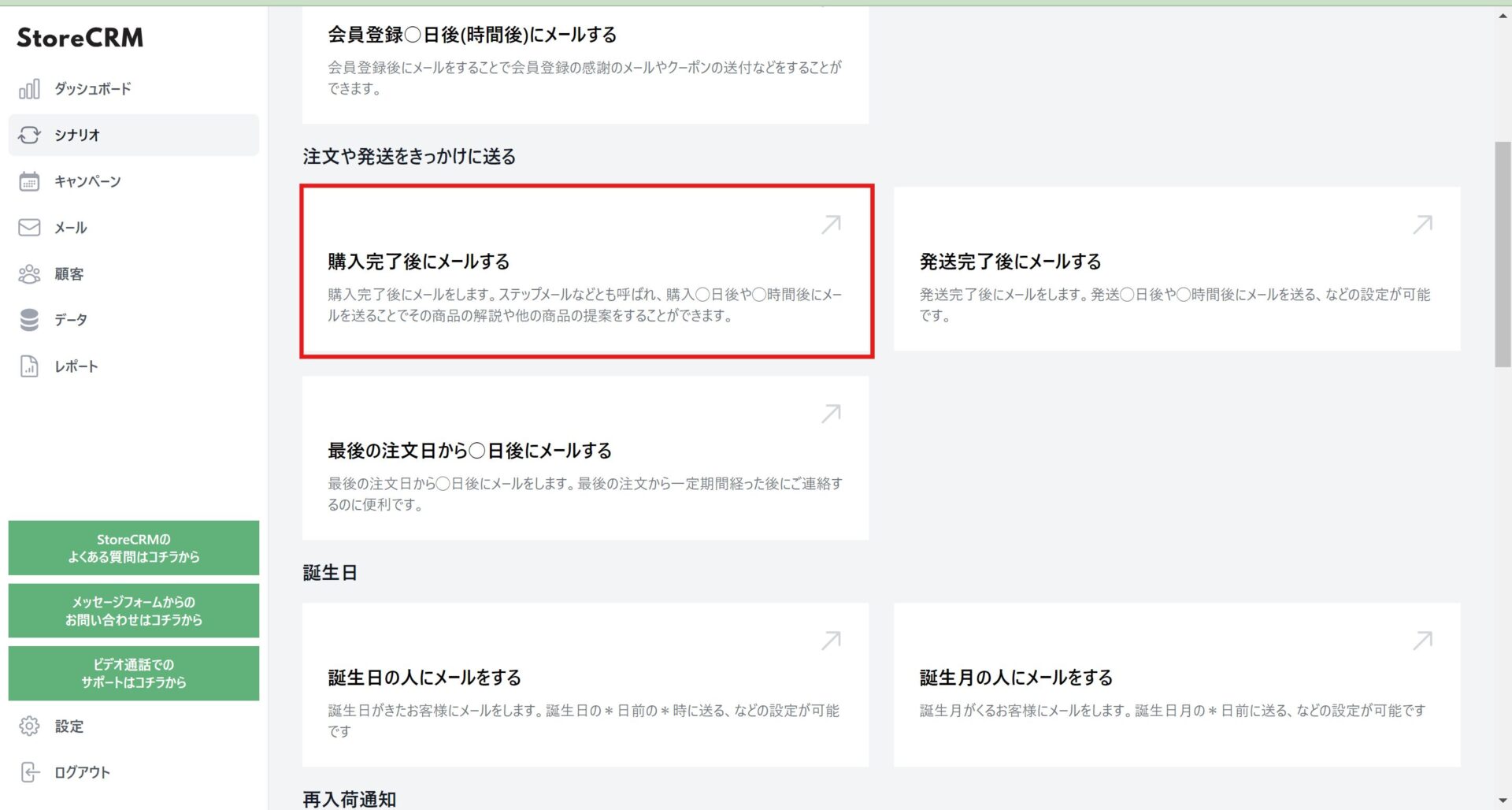
Task: Click description text of 誕生月 card
Action: tap(1173, 711)
